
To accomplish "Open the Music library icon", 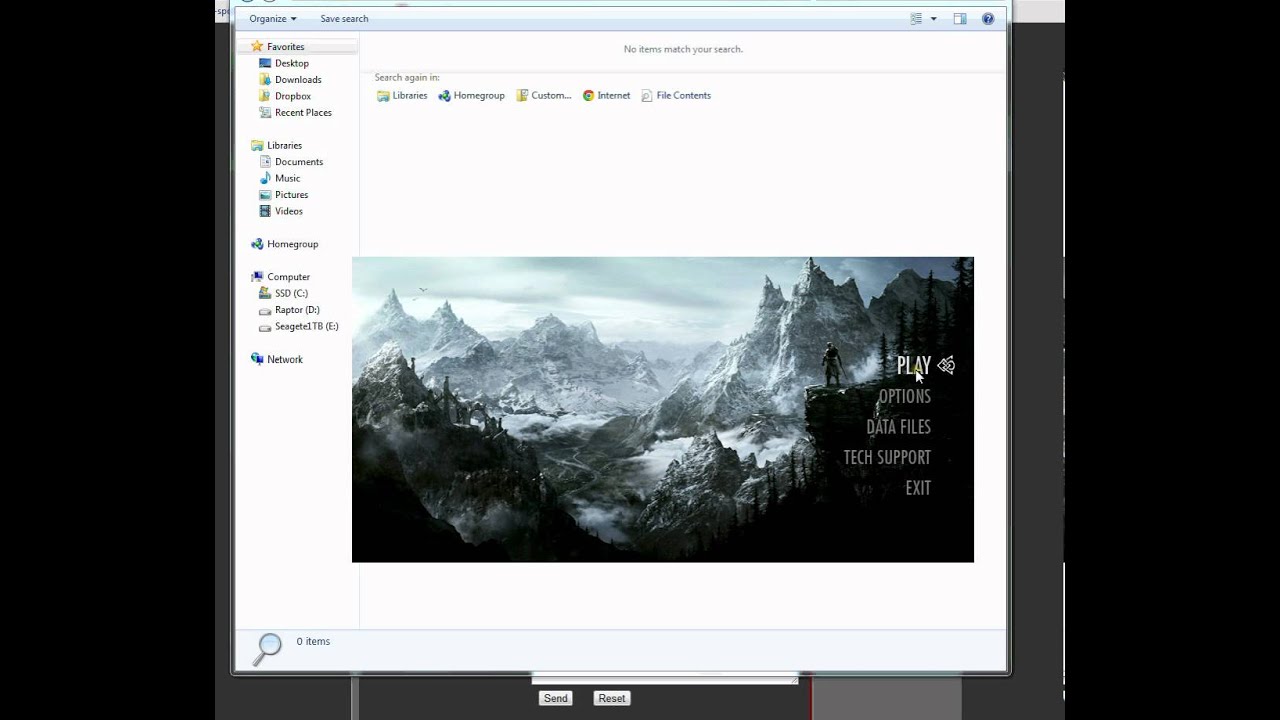I will point(265,178).
